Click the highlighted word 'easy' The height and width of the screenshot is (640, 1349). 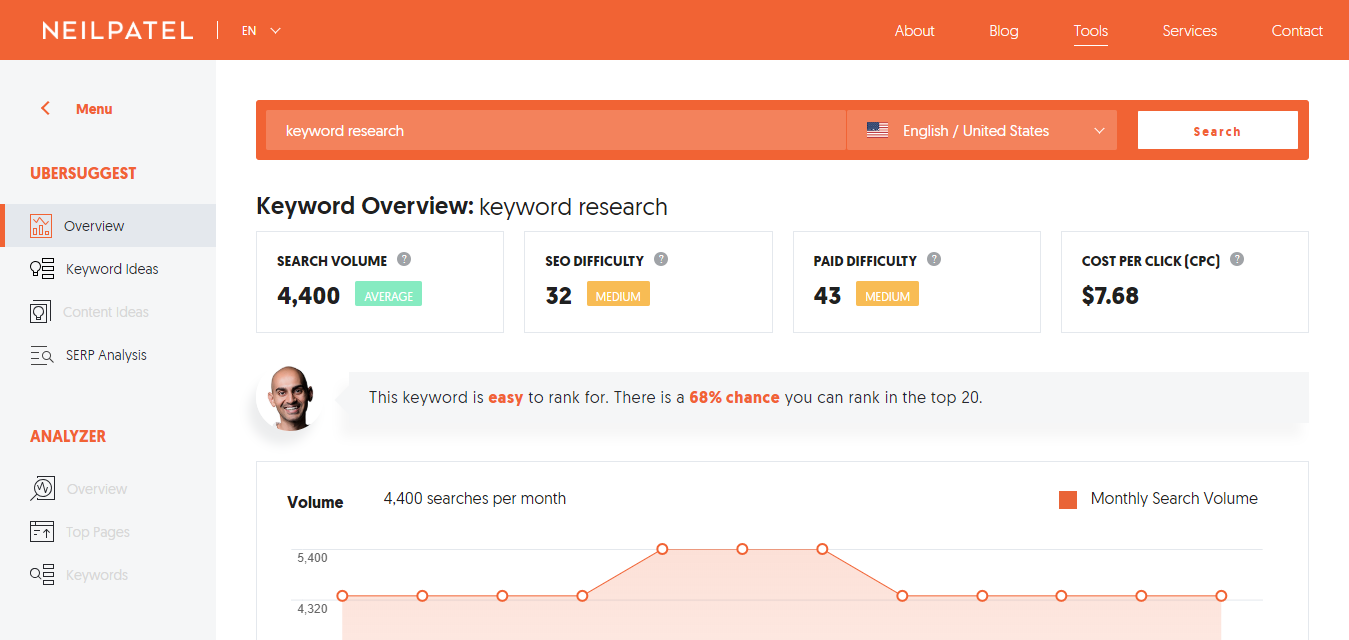tap(506, 398)
